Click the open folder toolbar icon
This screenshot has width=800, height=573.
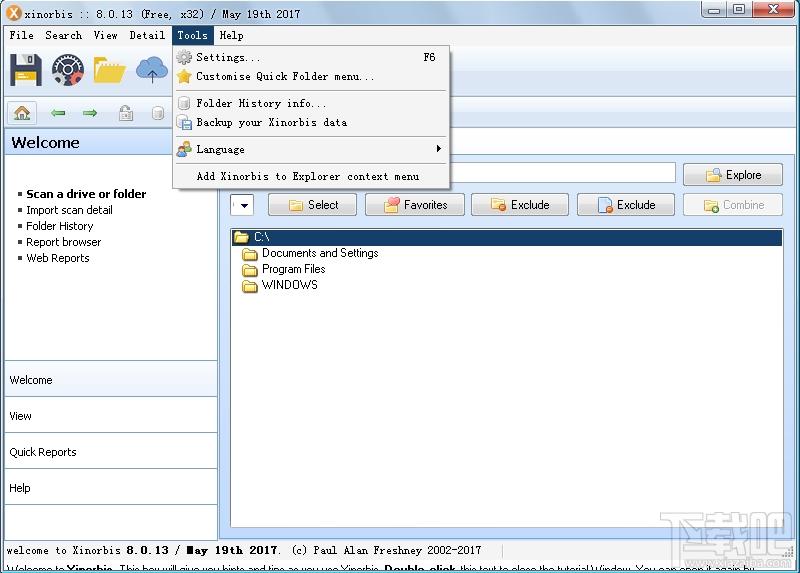pos(109,70)
